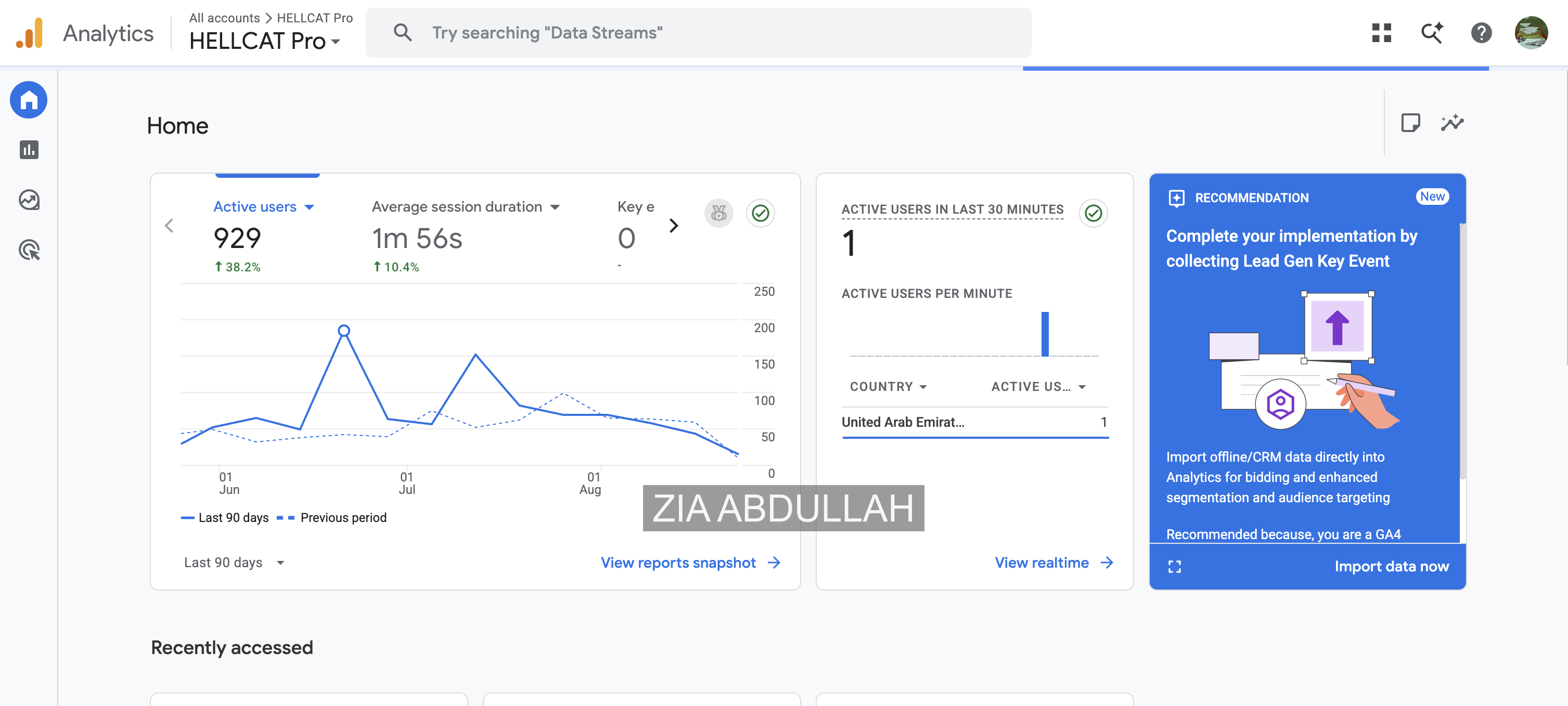Viewport: 1568px width, 706px height.
Task: Click the All accounts breadcrumb
Action: [225, 18]
